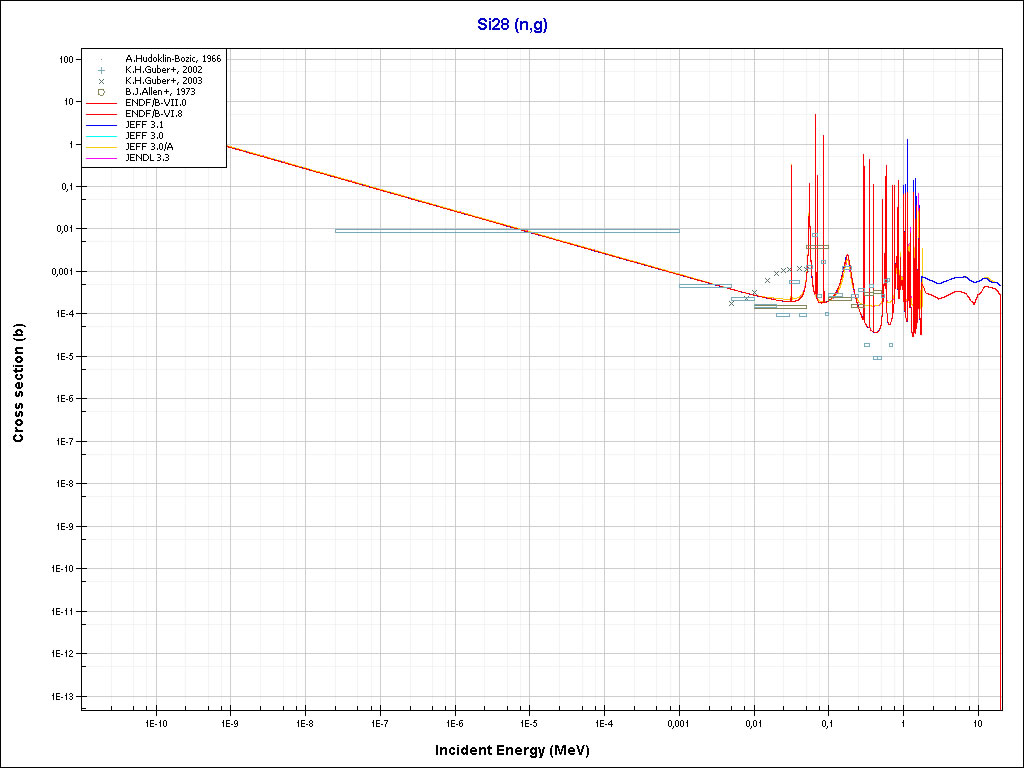Click the 1E-7 tick on the cross section axis
The image size is (1024, 768).
pos(63,441)
